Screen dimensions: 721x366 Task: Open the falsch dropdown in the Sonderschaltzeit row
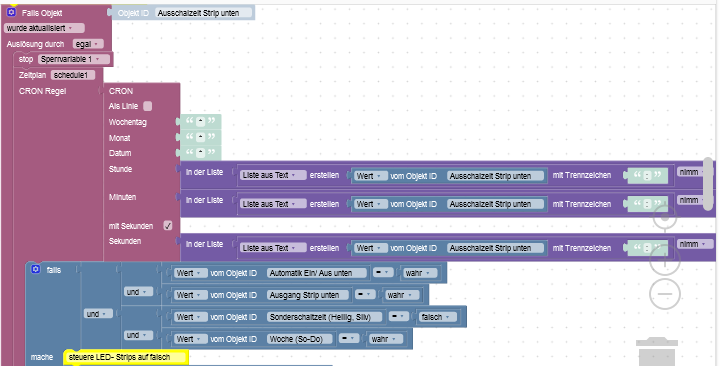(437, 317)
